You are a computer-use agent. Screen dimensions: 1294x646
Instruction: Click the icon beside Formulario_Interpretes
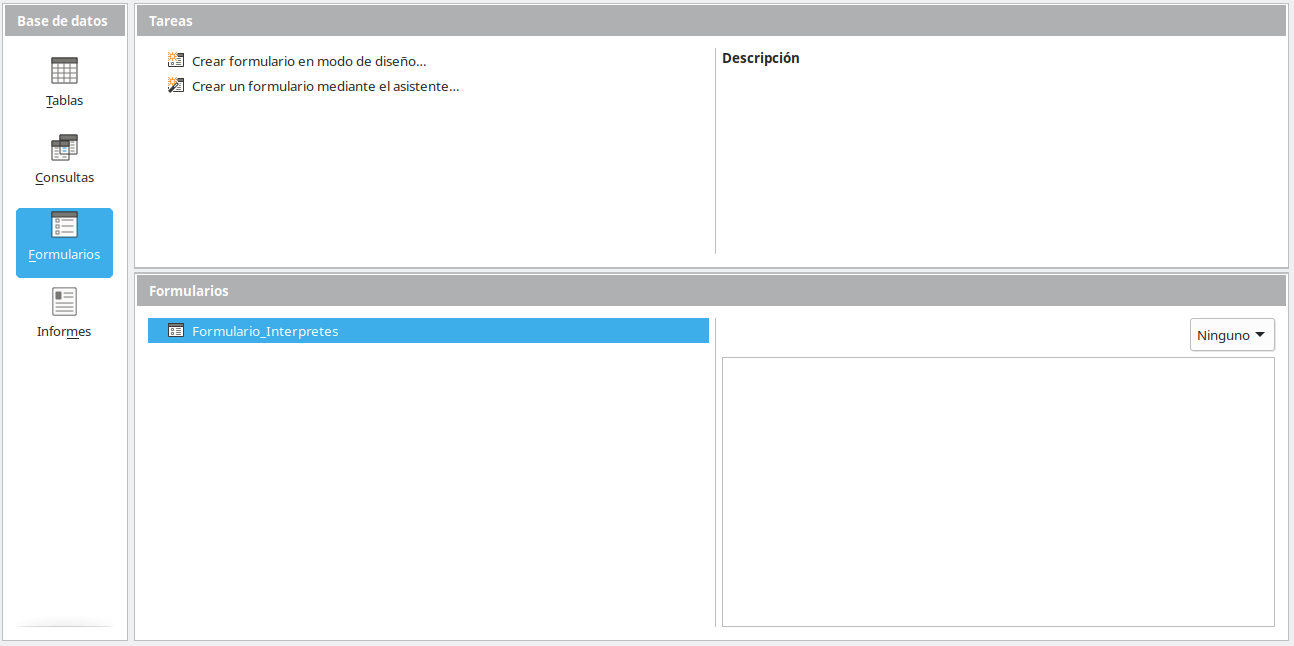click(x=176, y=331)
